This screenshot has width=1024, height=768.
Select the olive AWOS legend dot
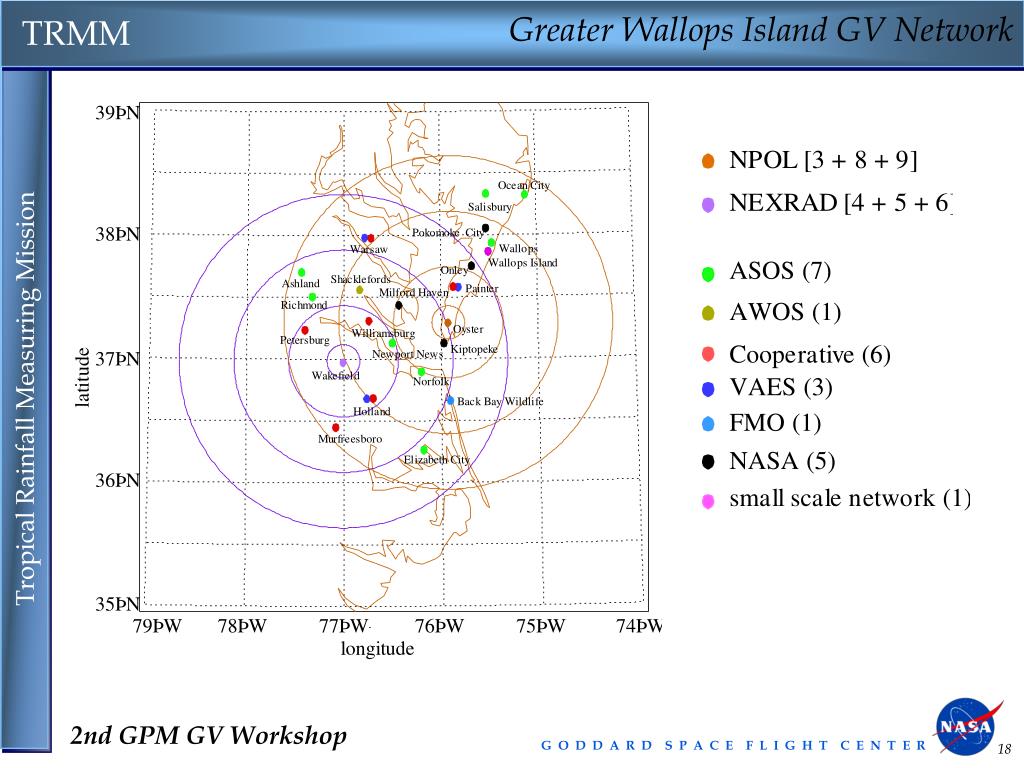point(708,313)
